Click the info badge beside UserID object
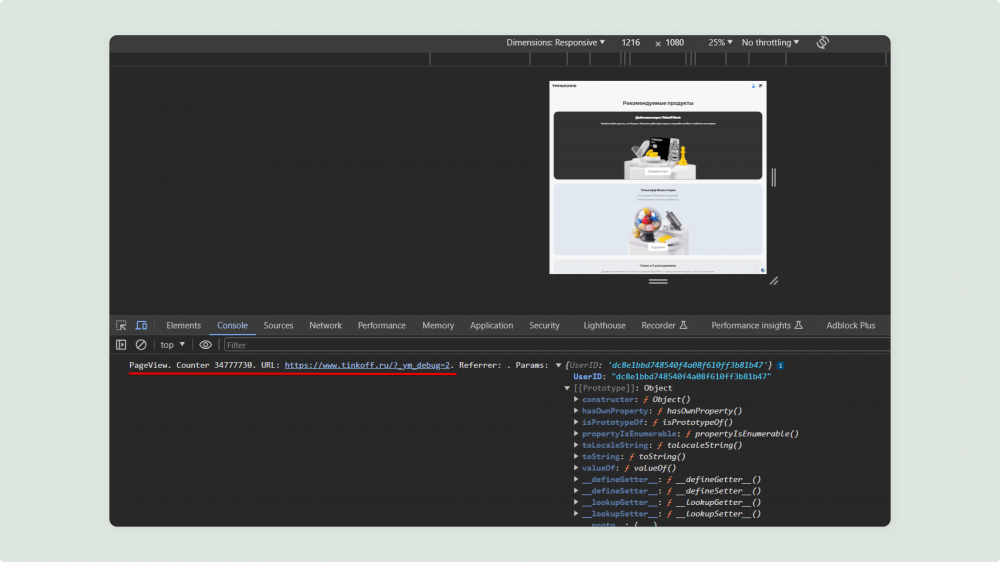The image size is (1000, 562). [x=781, y=366]
